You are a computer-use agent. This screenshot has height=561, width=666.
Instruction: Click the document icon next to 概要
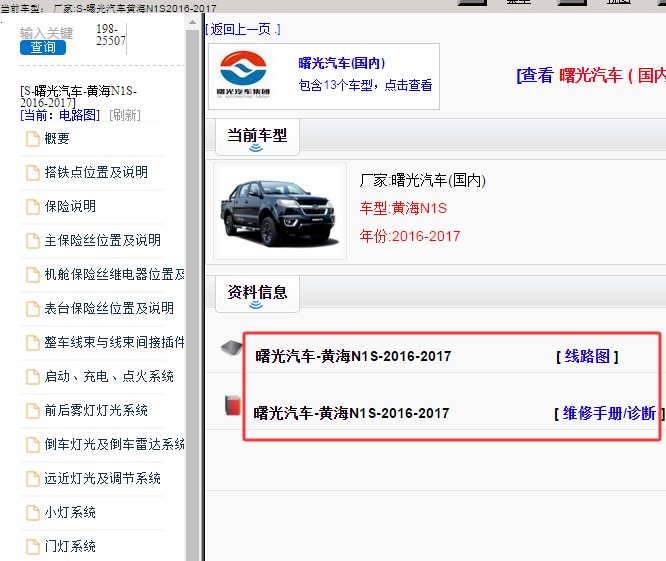click(33, 139)
